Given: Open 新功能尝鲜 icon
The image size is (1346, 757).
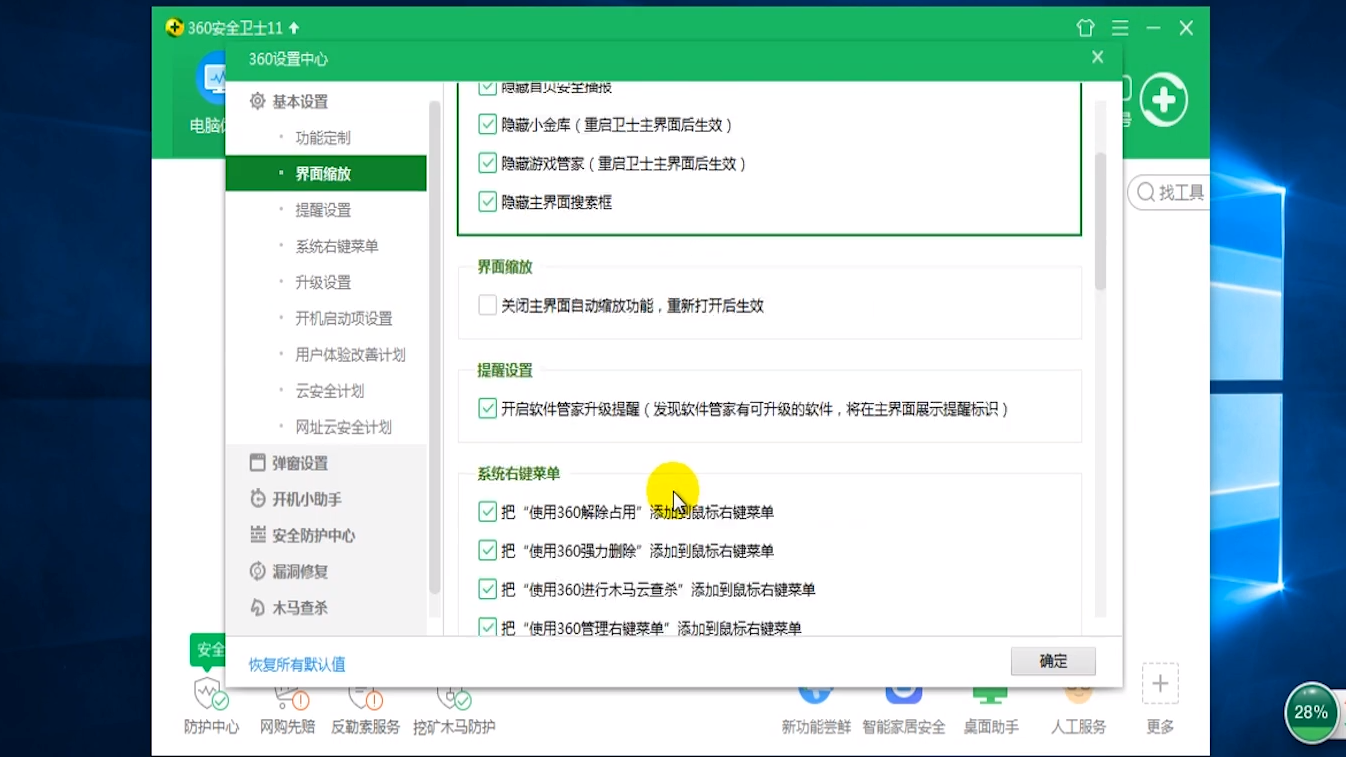Looking at the screenshot, I should click(x=816, y=695).
